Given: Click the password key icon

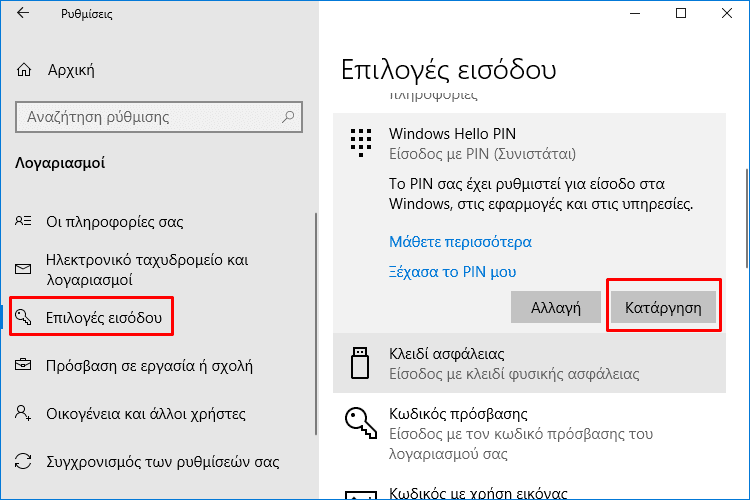Looking at the screenshot, I should pos(361,422).
